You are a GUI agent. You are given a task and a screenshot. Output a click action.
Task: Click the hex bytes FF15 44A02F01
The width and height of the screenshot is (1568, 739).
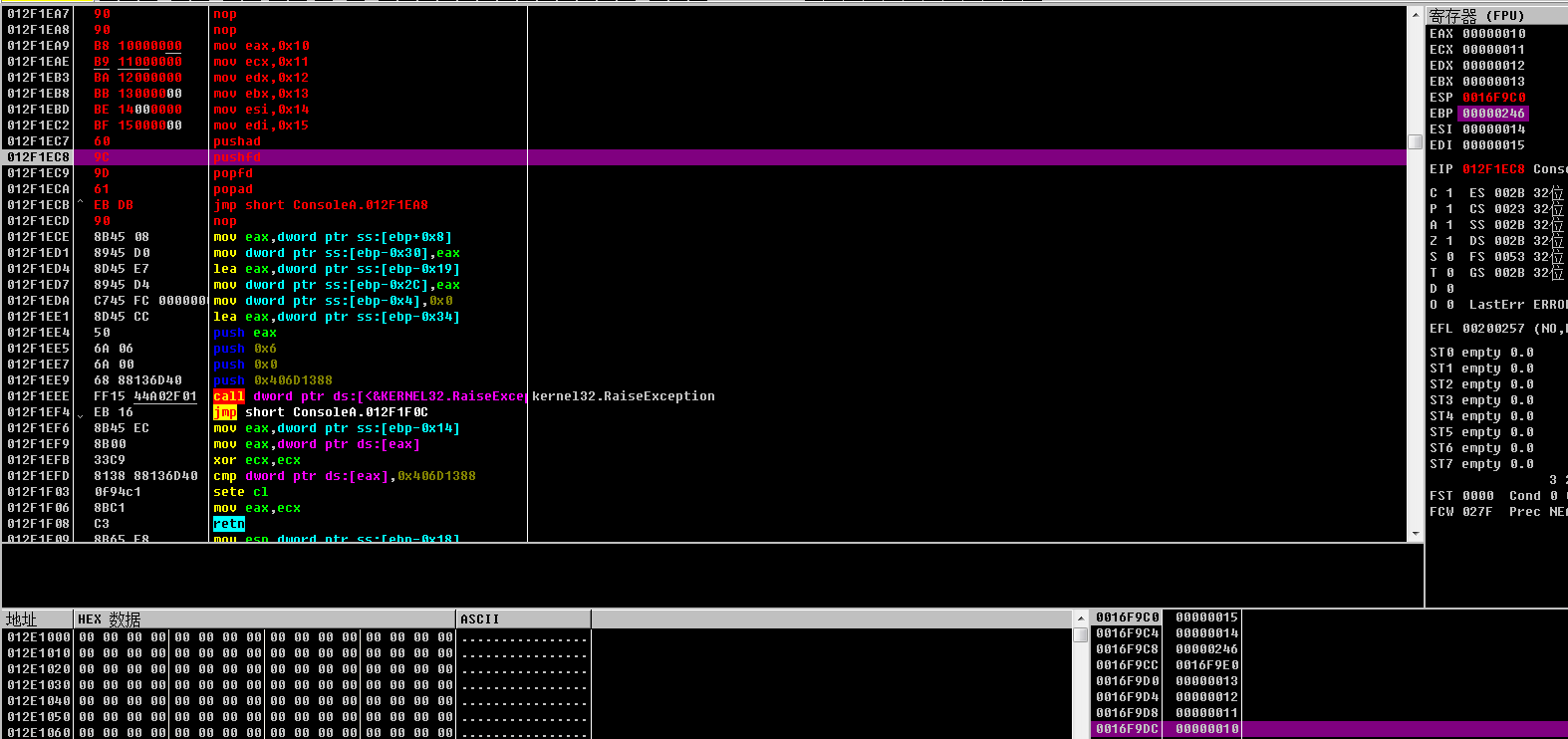tap(145, 396)
